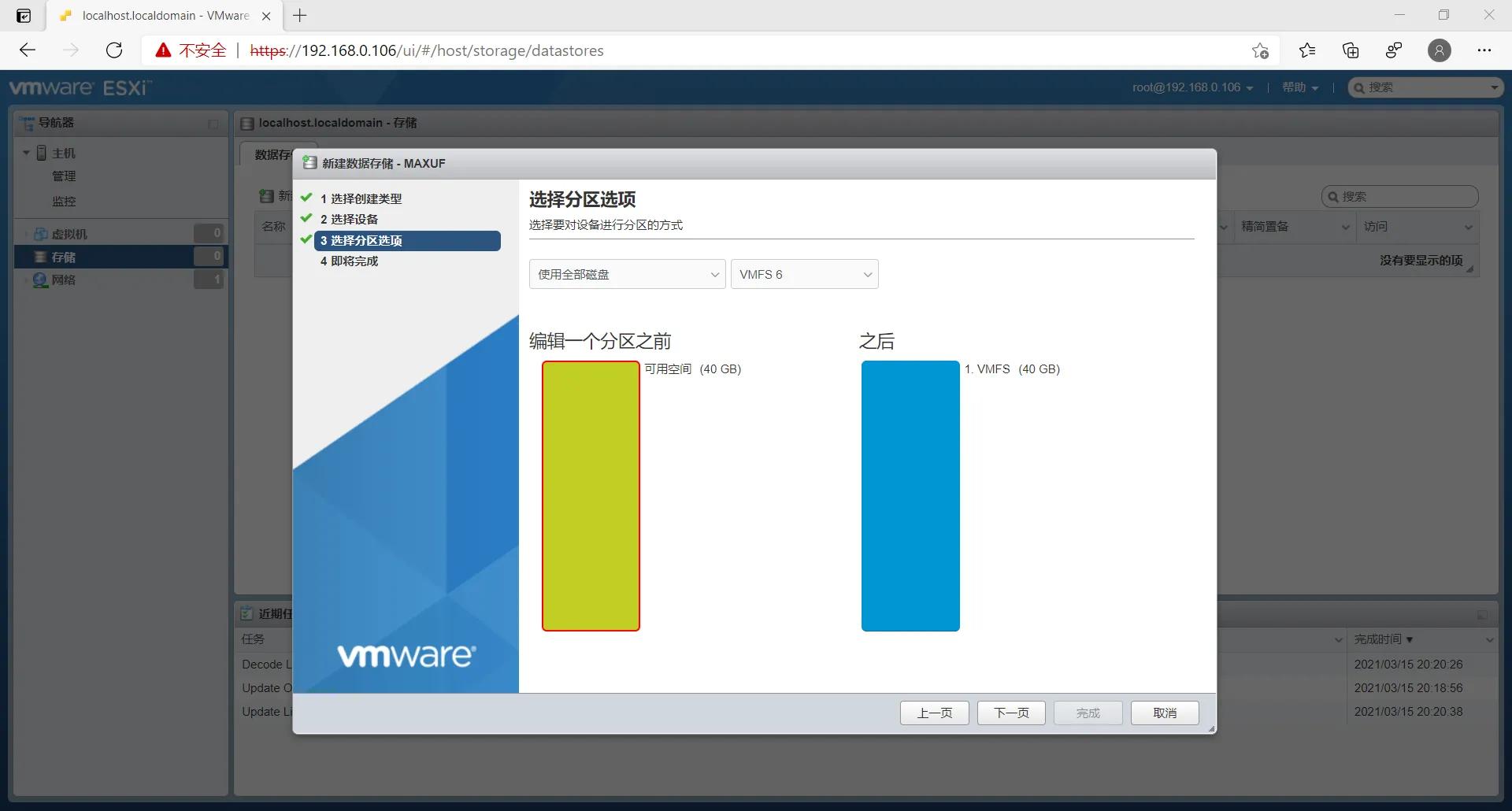
Task: Open 监控 under host
Action: pos(64,202)
